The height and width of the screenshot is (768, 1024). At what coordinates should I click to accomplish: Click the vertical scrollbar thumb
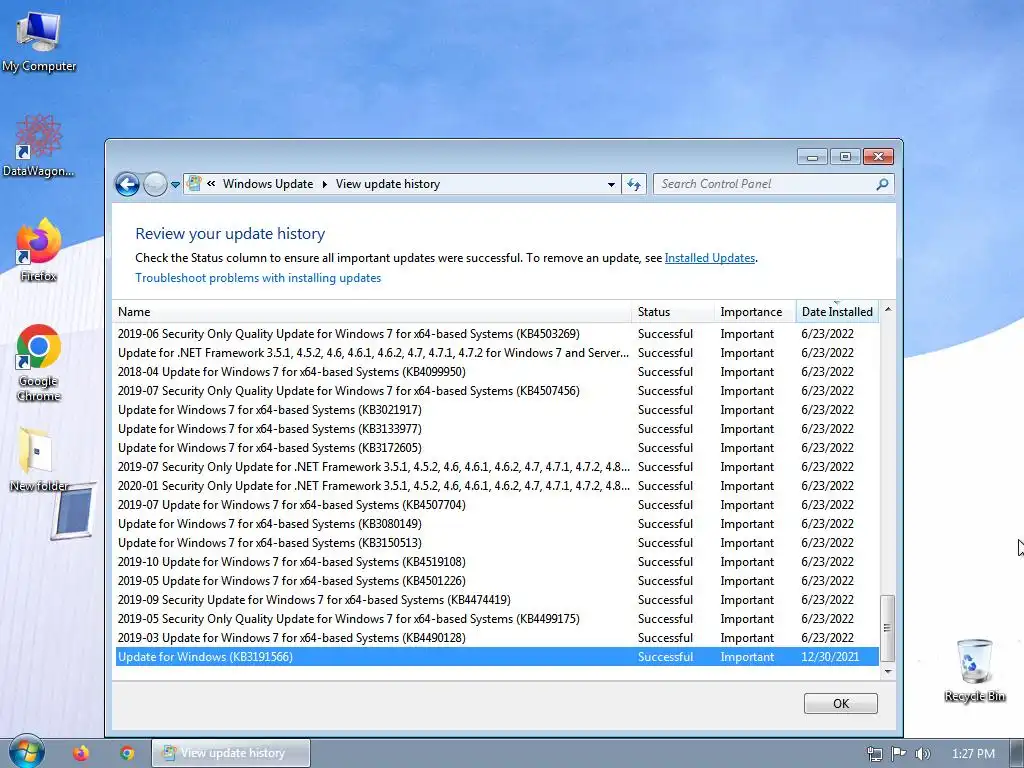coord(887,628)
